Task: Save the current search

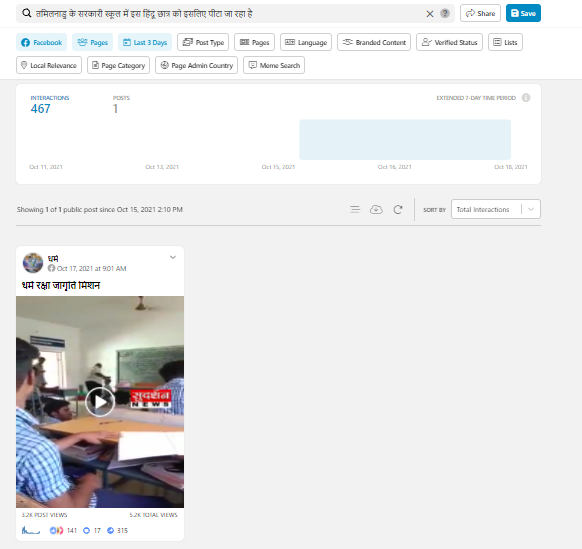Action: pos(523,13)
